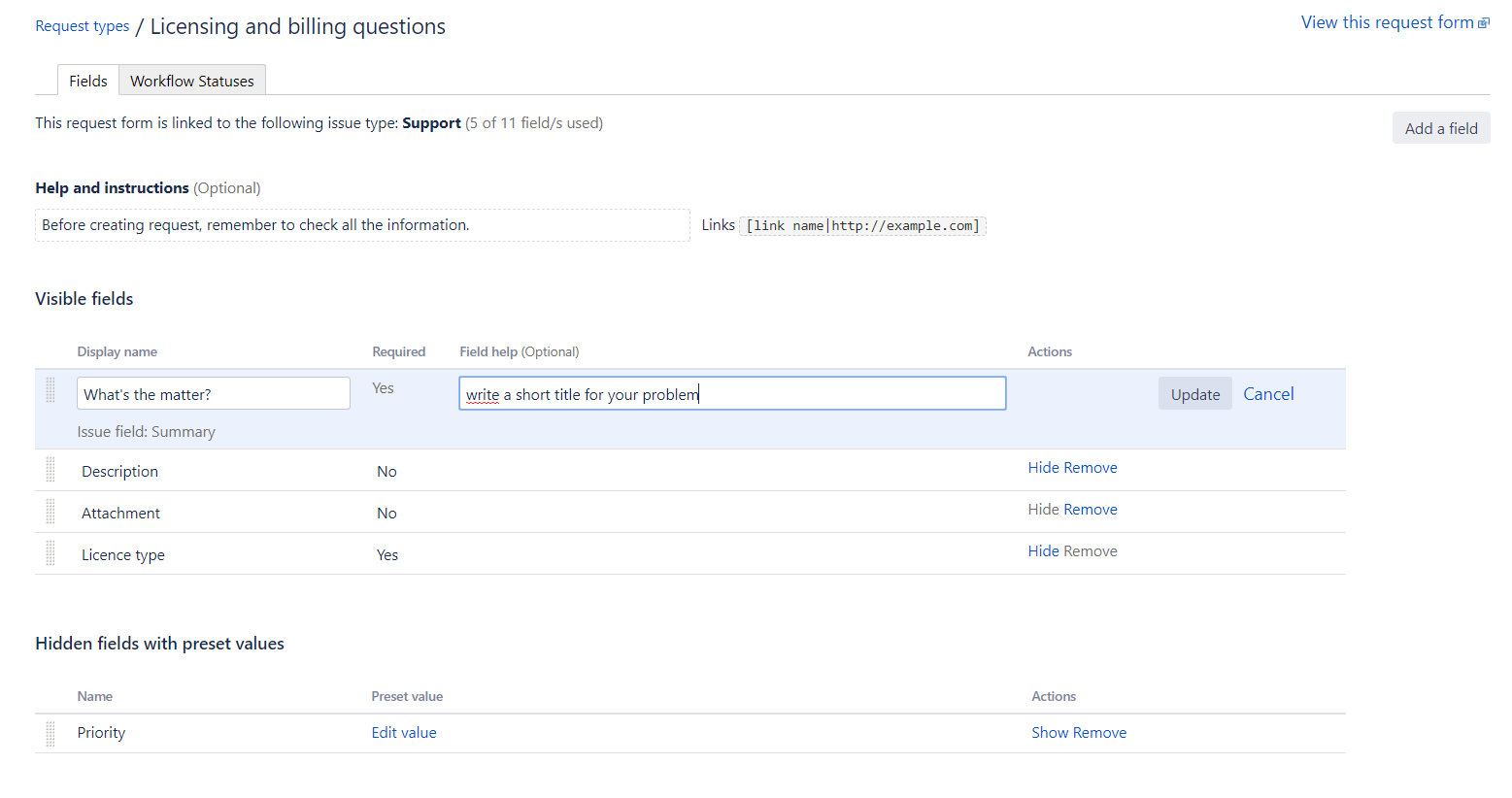
Task: Click drag handle of Licence type row
Action: [50, 553]
